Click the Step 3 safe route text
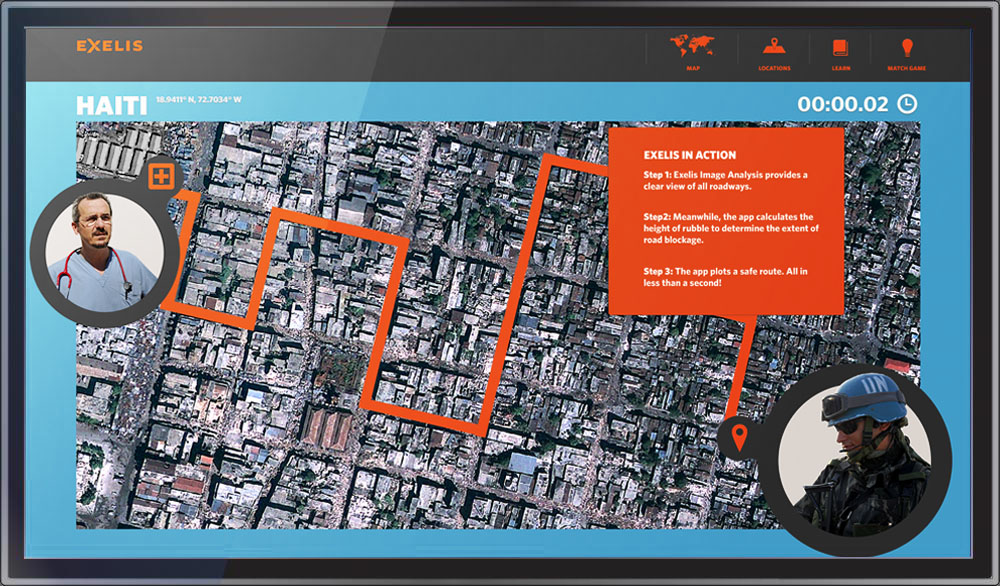This screenshot has height=586, width=1000. pyautogui.click(x=726, y=277)
